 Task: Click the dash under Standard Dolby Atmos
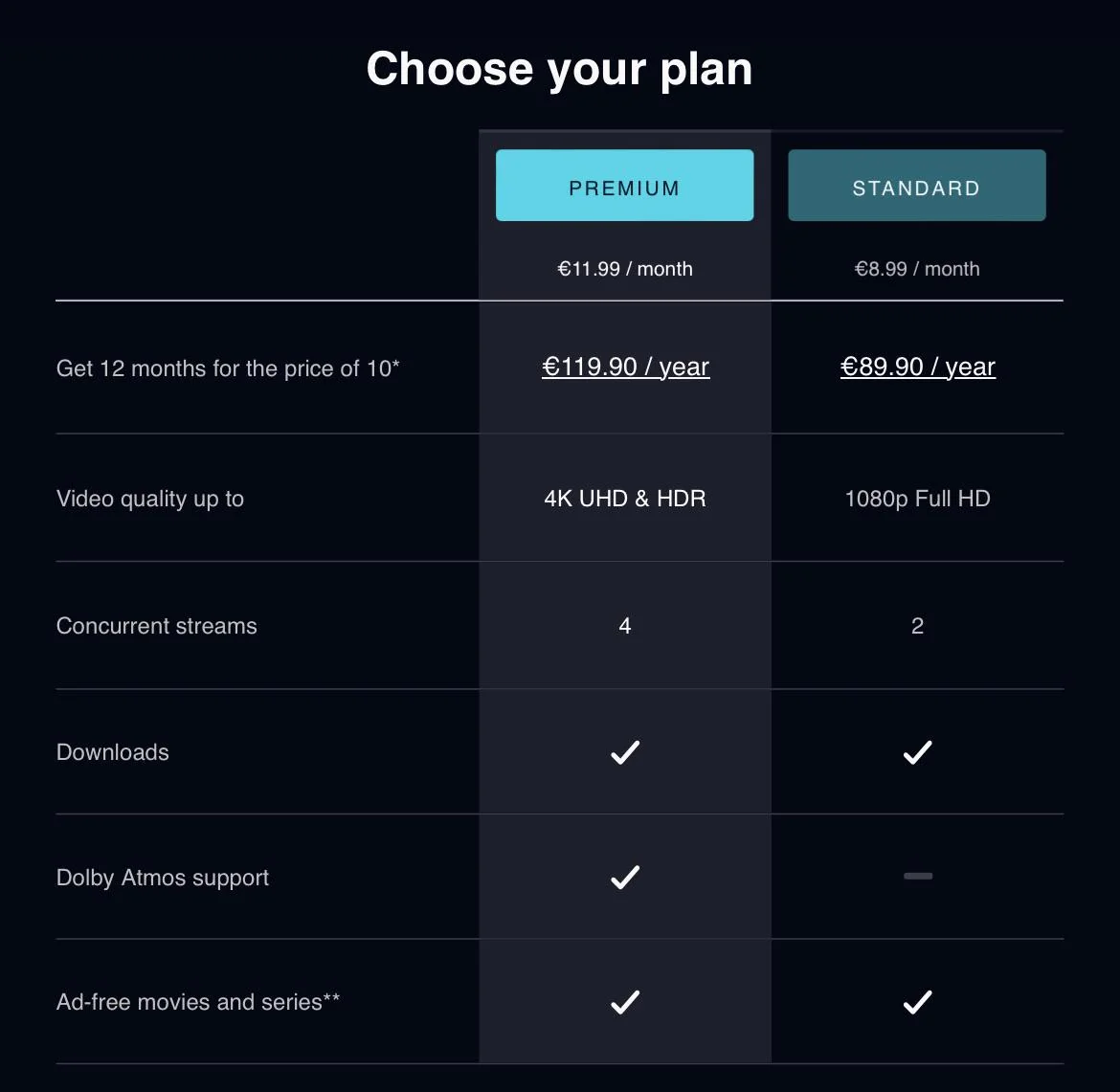point(916,877)
